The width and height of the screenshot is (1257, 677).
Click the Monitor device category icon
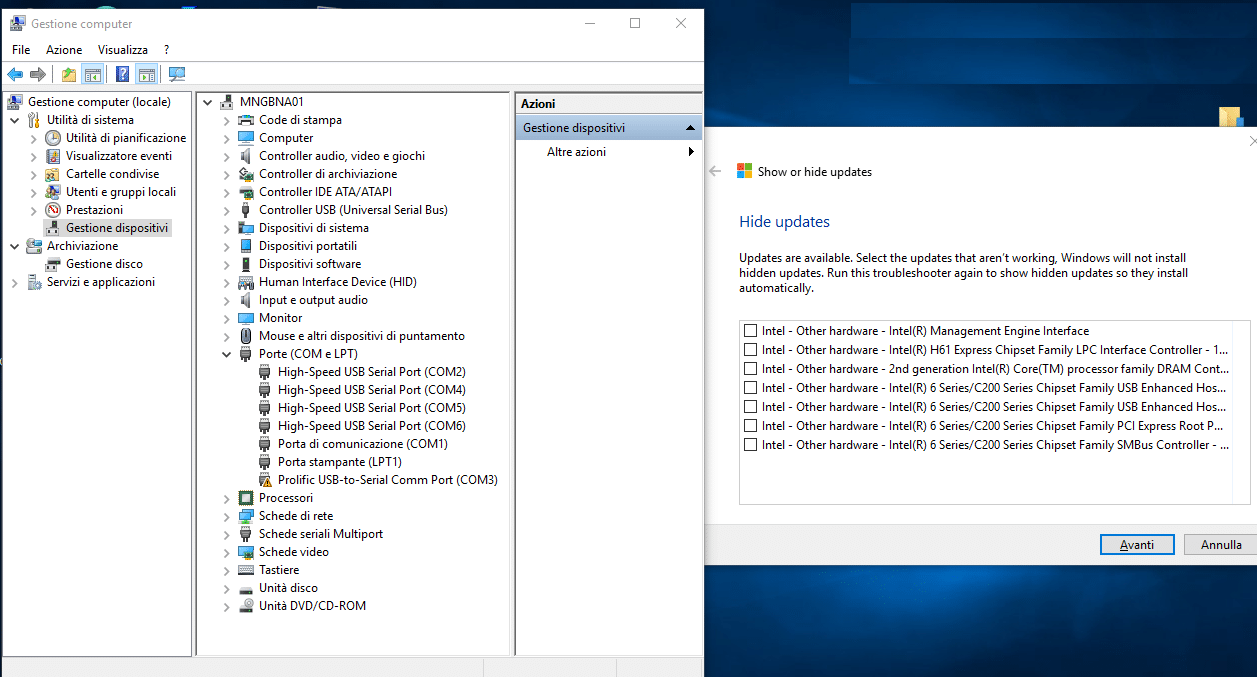246,318
